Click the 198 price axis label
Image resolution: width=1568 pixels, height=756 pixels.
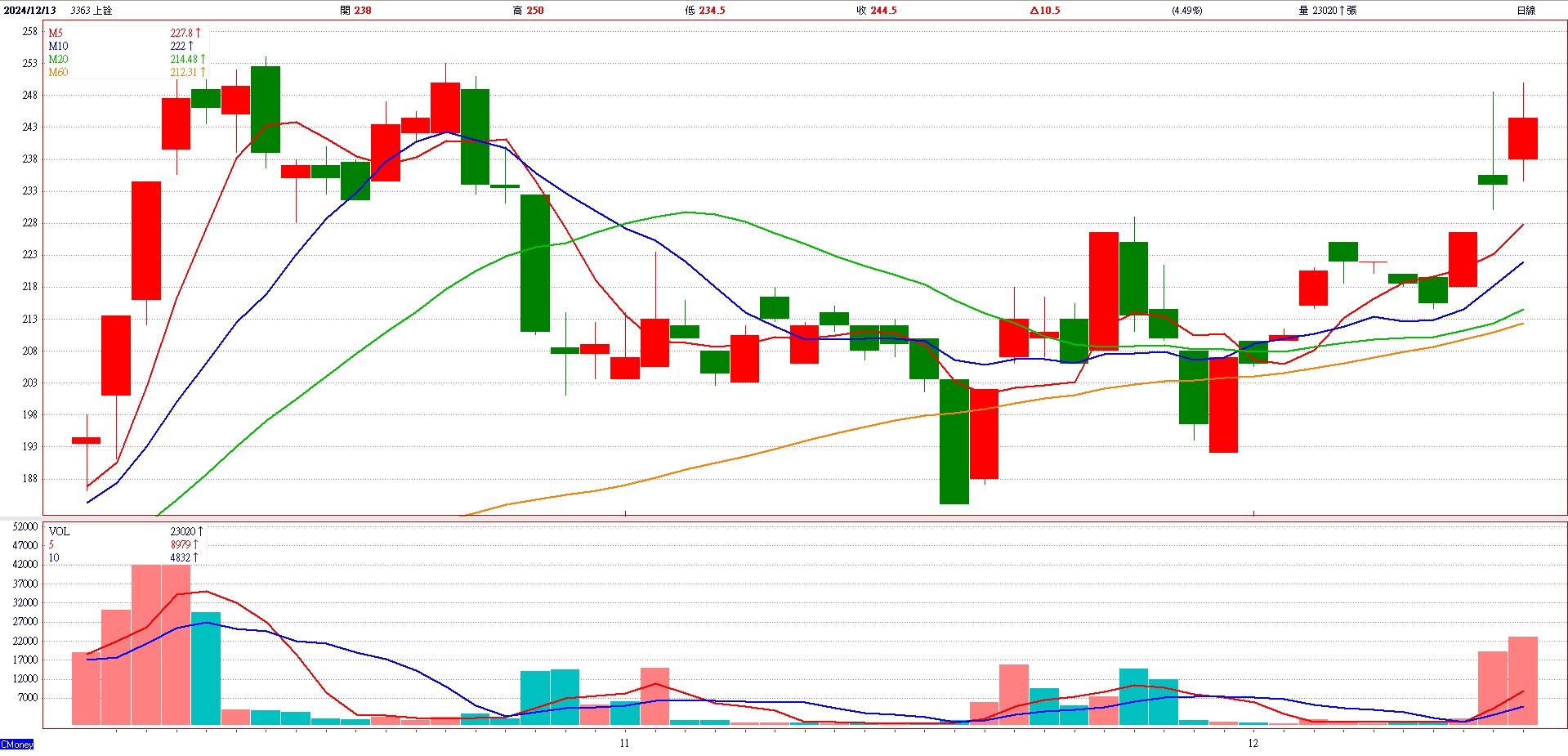tap(29, 414)
